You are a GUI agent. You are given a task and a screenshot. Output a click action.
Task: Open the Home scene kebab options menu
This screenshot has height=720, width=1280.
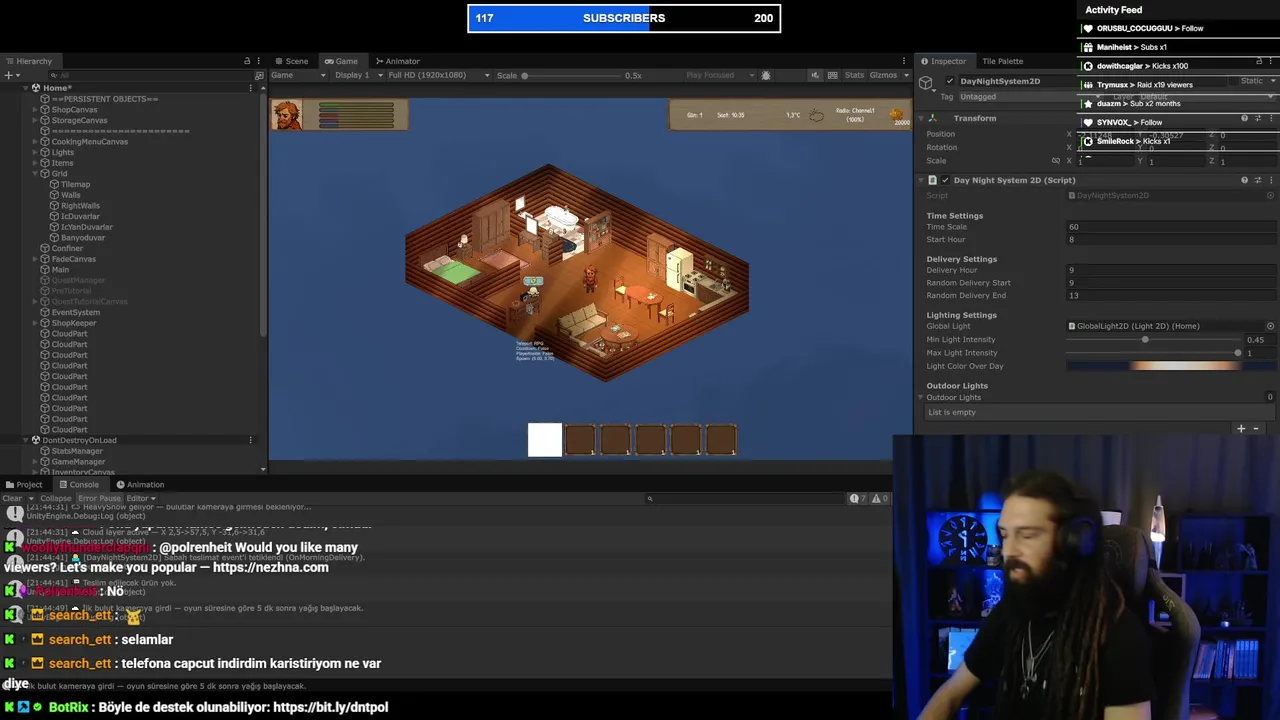(251, 88)
